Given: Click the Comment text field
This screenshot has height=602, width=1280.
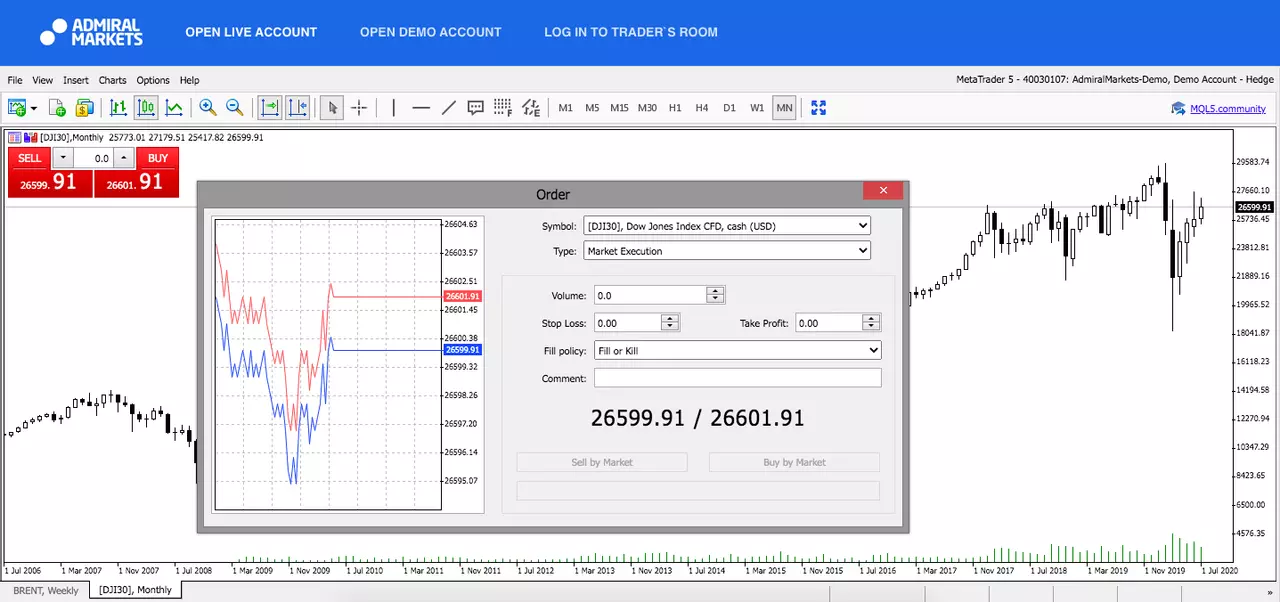Looking at the screenshot, I should coord(738,378).
